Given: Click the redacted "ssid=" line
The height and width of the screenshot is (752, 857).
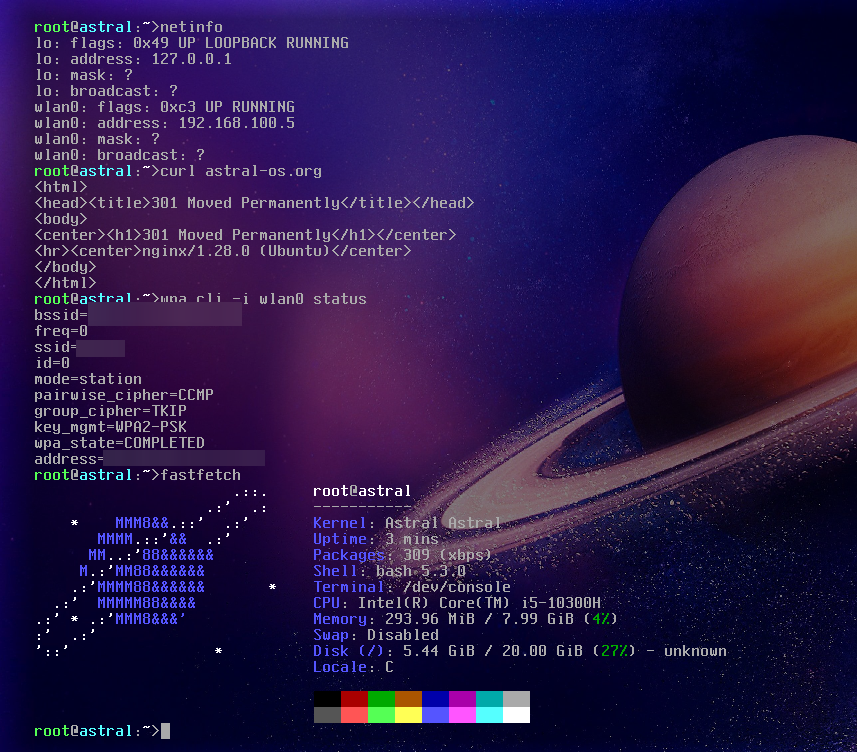Looking at the screenshot, I should tap(79, 347).
